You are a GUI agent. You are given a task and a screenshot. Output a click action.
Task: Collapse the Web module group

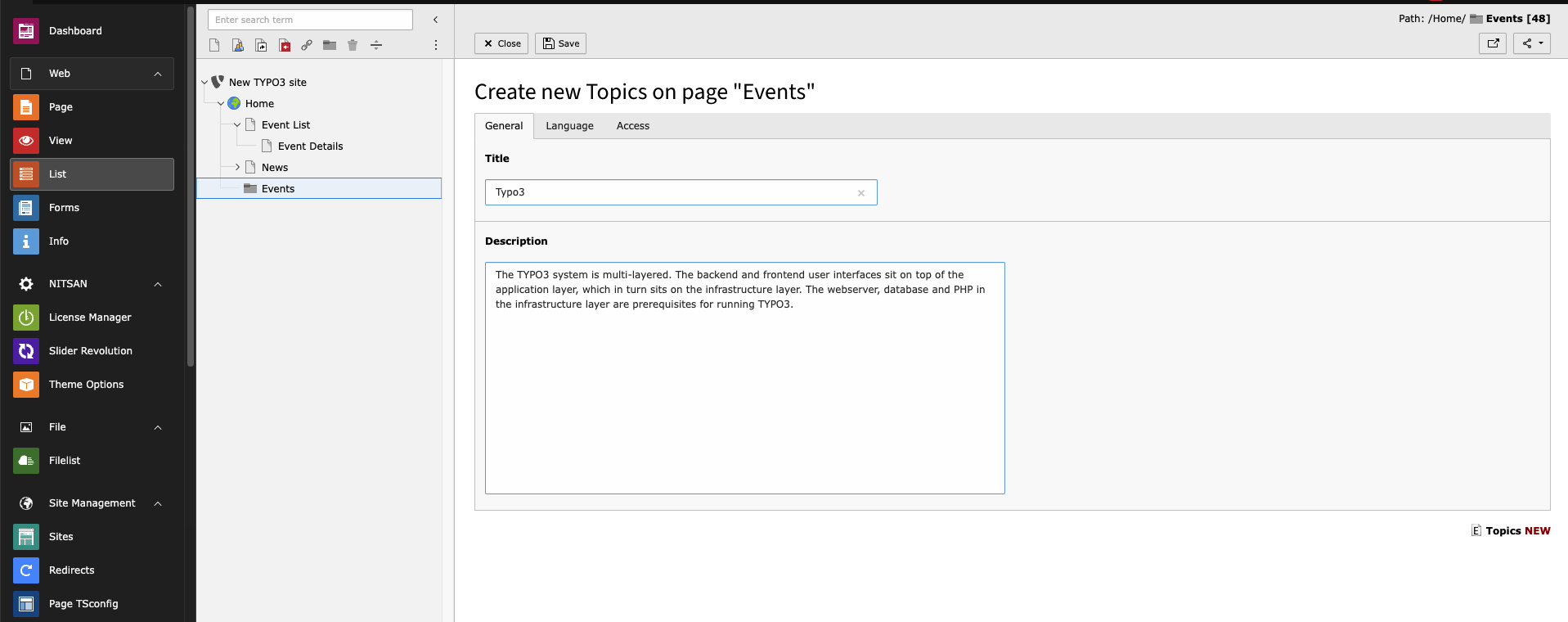tap(158, 74)
